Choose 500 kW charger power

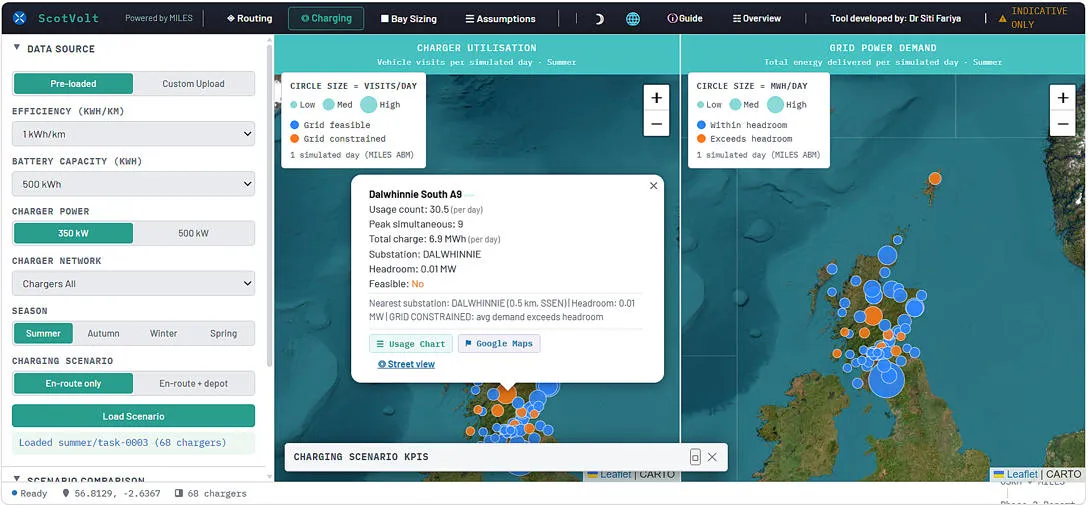click(194, 233)
